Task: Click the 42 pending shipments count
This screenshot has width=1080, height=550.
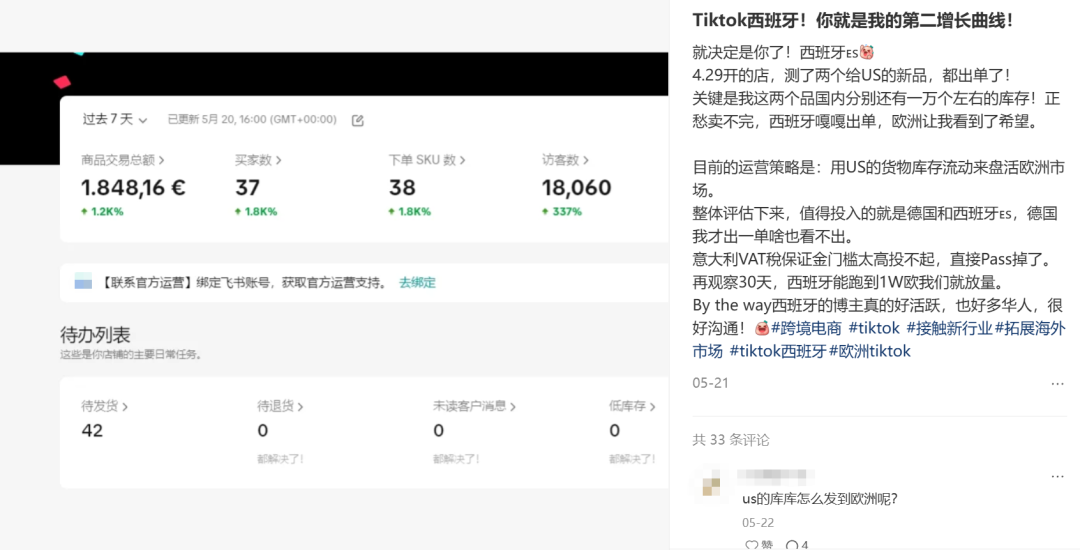Action: point(92,431)
